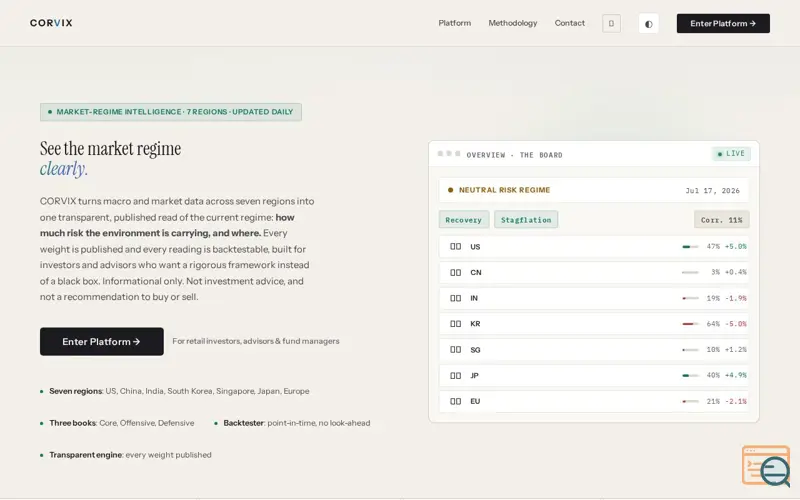Click the CORVIX logo
Image resolution: width=800 pixels, height=500 pixels.
click(x=51, y=23)
